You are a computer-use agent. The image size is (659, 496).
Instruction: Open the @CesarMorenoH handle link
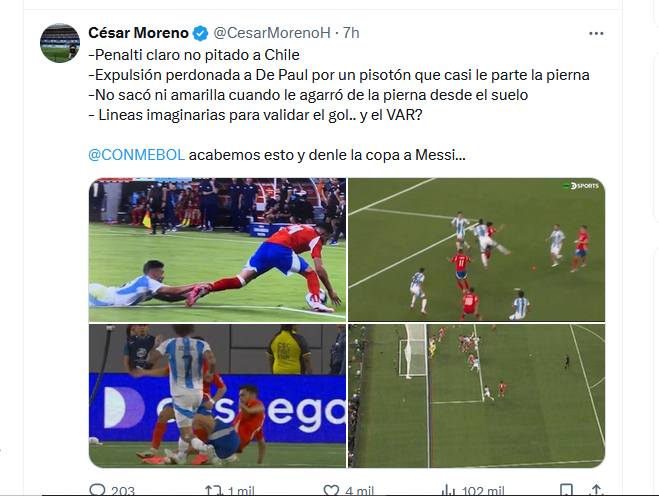272,33
